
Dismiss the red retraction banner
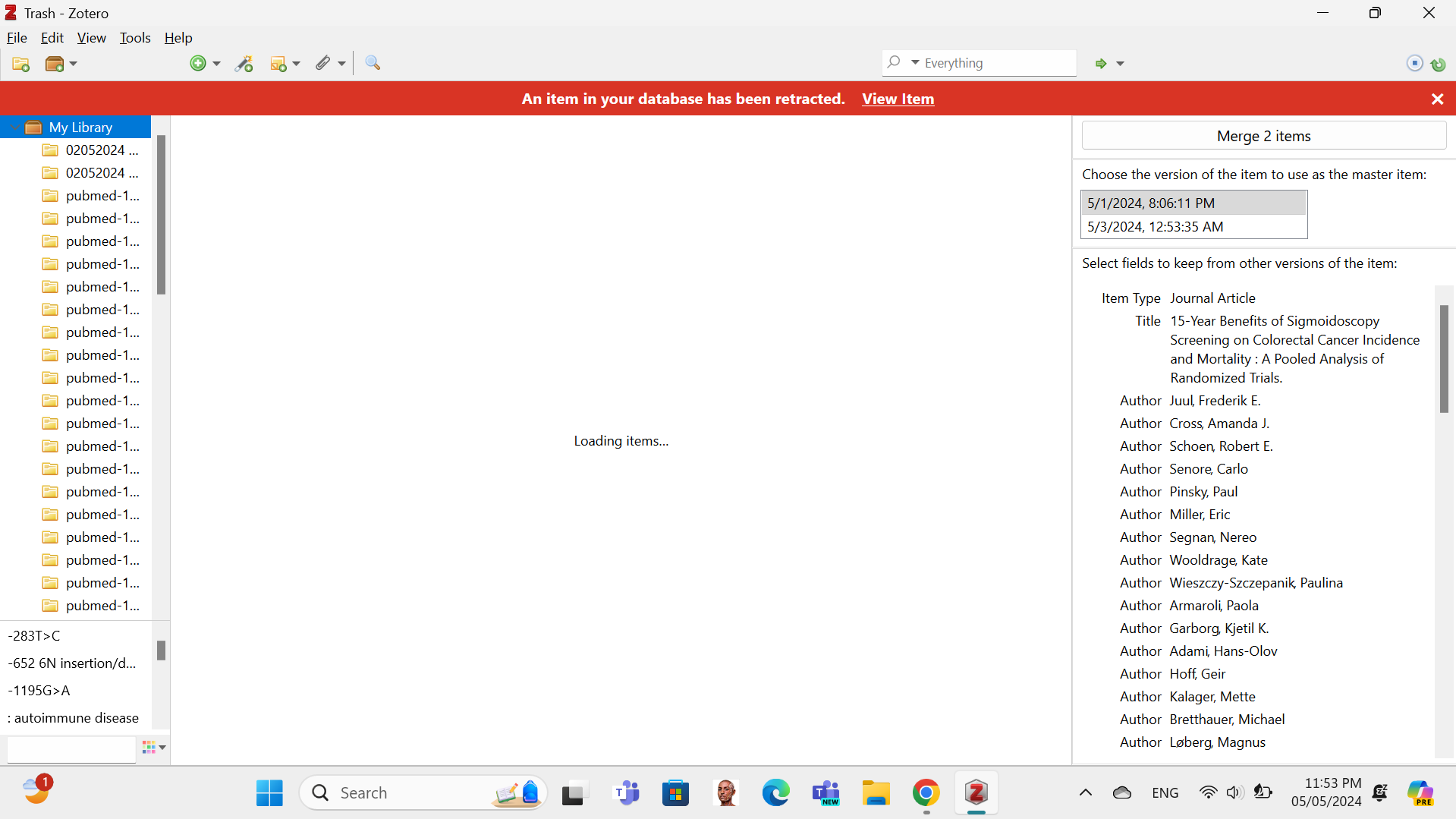click(x=1437, y=99)
